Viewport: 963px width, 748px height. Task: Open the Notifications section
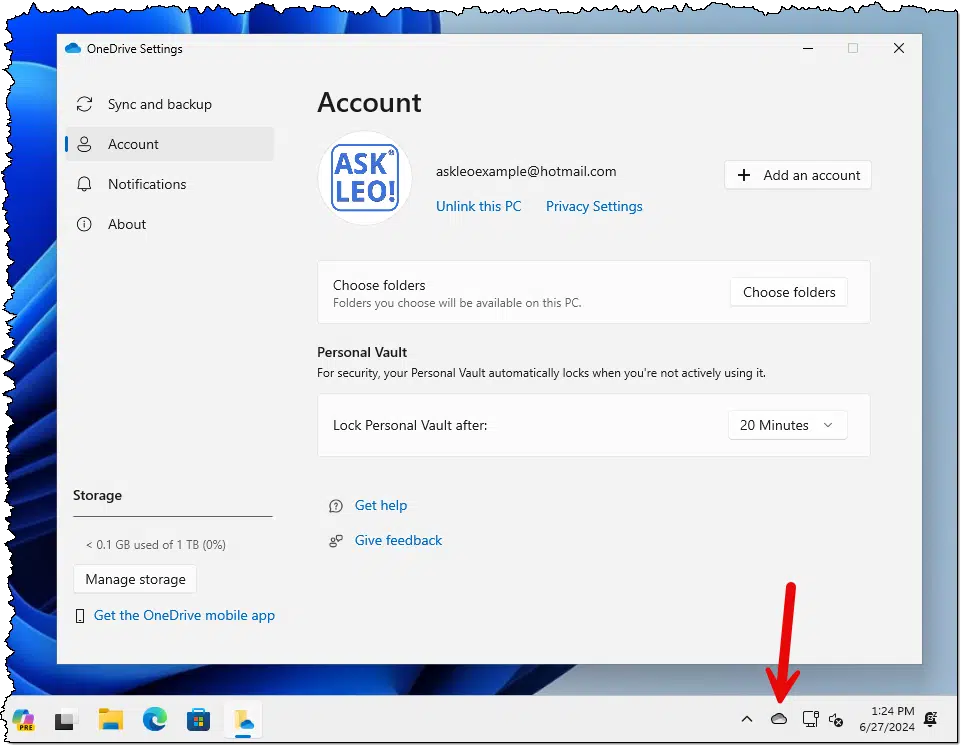(169, 184)
